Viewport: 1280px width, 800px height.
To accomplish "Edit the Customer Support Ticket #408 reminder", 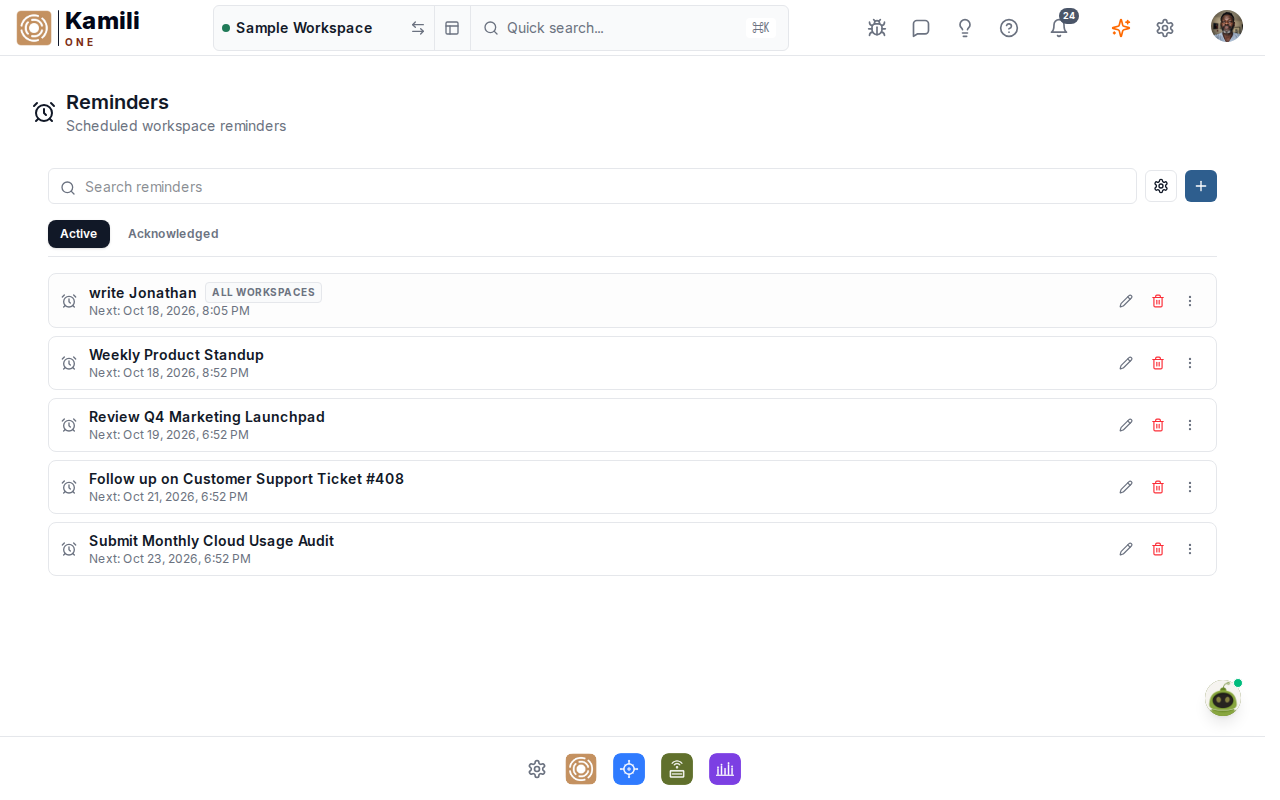I will 1126,487.
